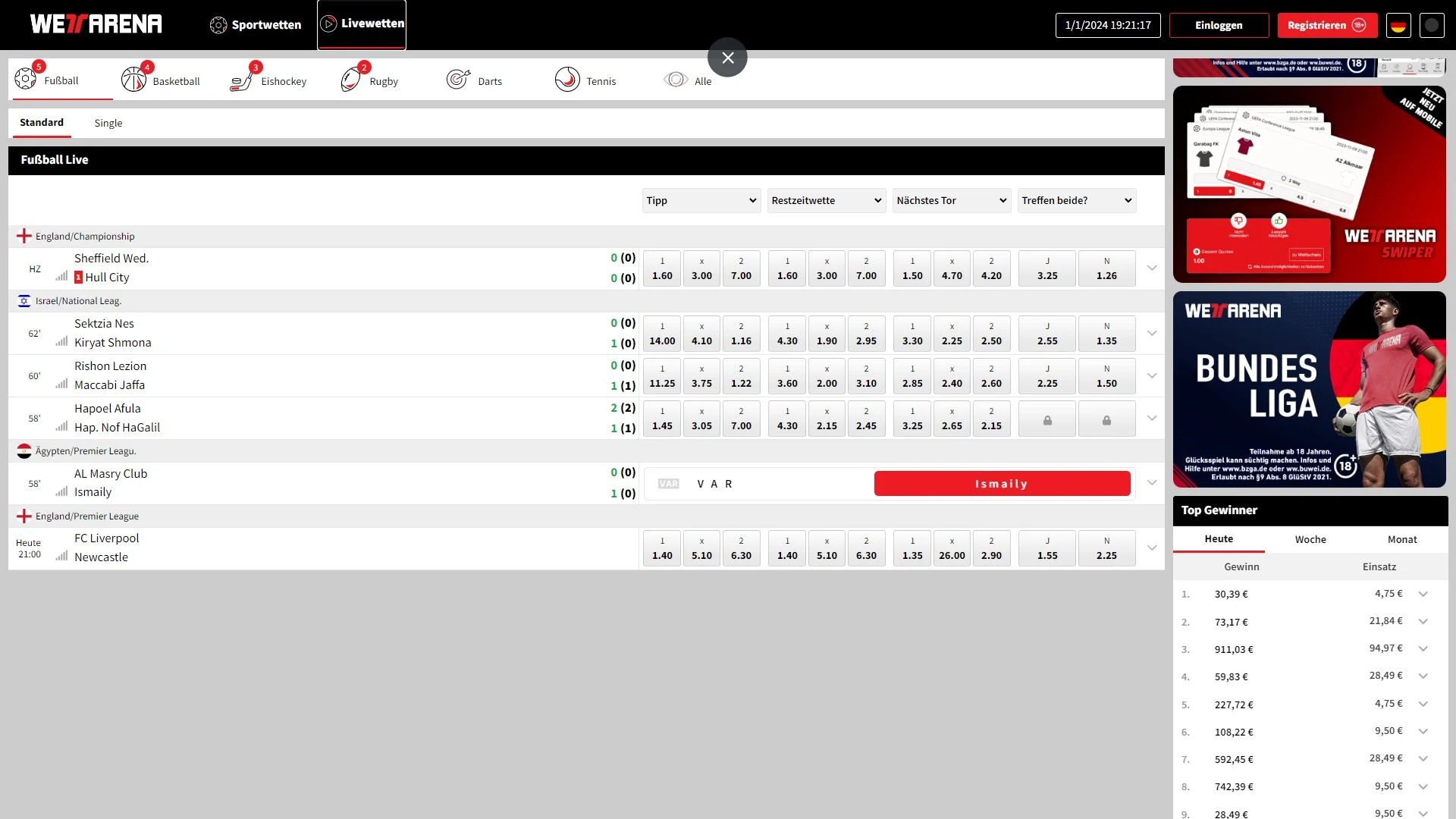Click England flag for Premier League
This screenshot has height=819, width=1456.
[24, 516]
